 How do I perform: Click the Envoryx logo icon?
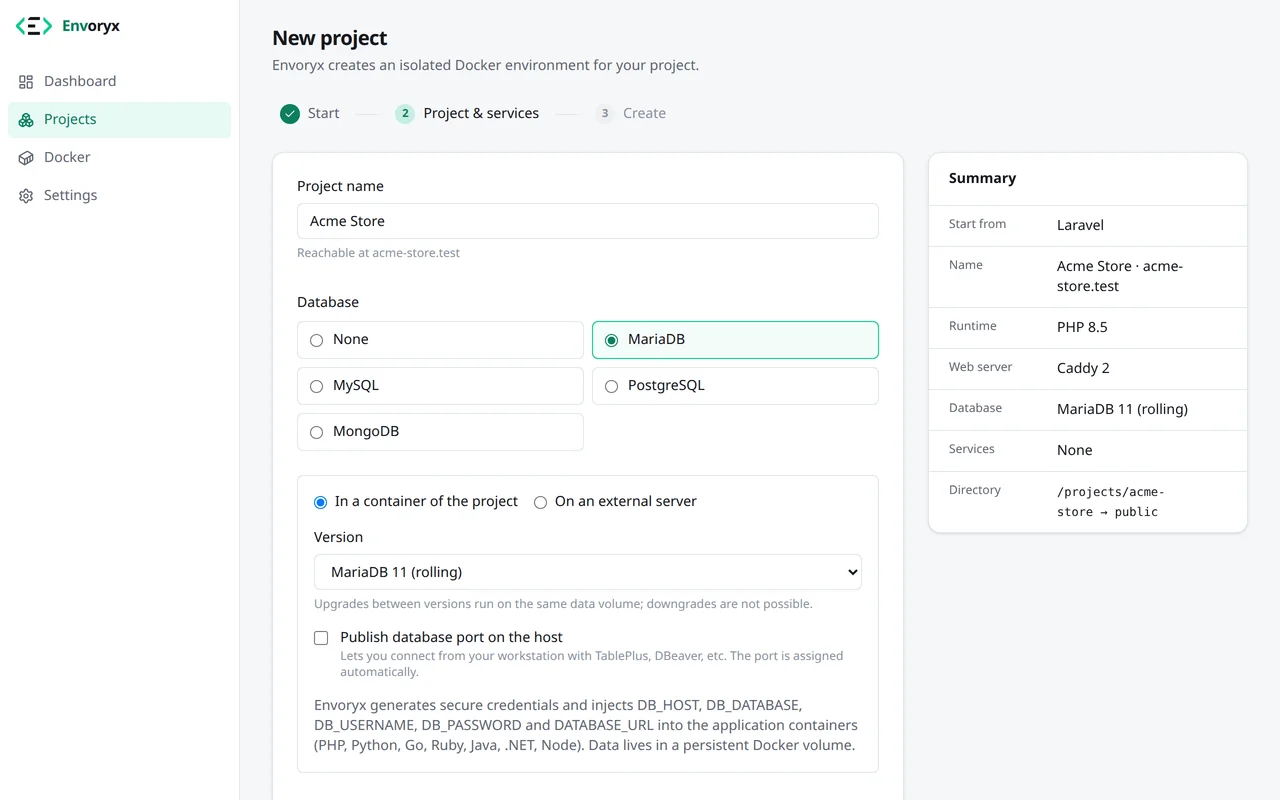coord(33,26)
